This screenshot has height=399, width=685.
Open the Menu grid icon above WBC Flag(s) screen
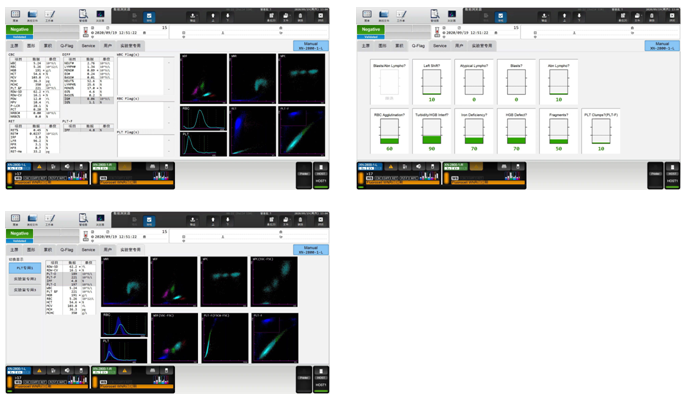[15, 15]
